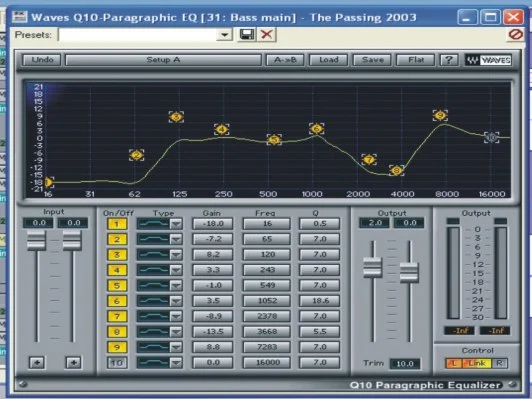This screenshot has width=532, height=399.
Task: Click the Trim value 10.0
Action: tap(405, 364)
